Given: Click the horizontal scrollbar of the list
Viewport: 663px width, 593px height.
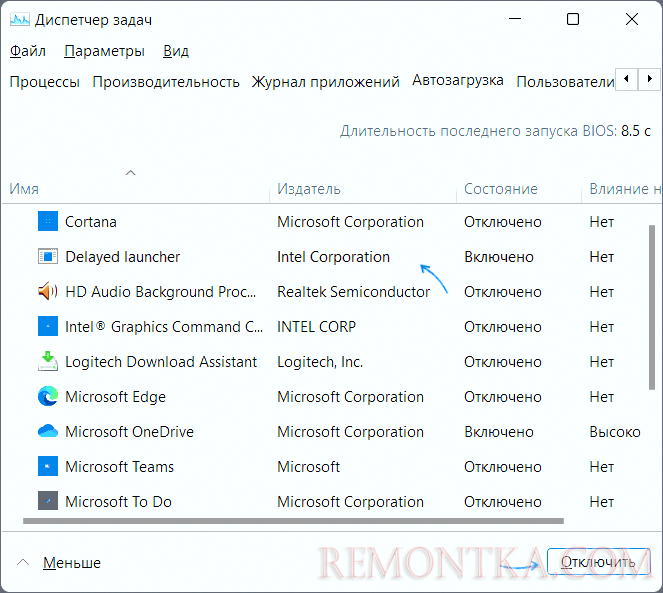Looking at the screenshot, I should pos(293,521).
